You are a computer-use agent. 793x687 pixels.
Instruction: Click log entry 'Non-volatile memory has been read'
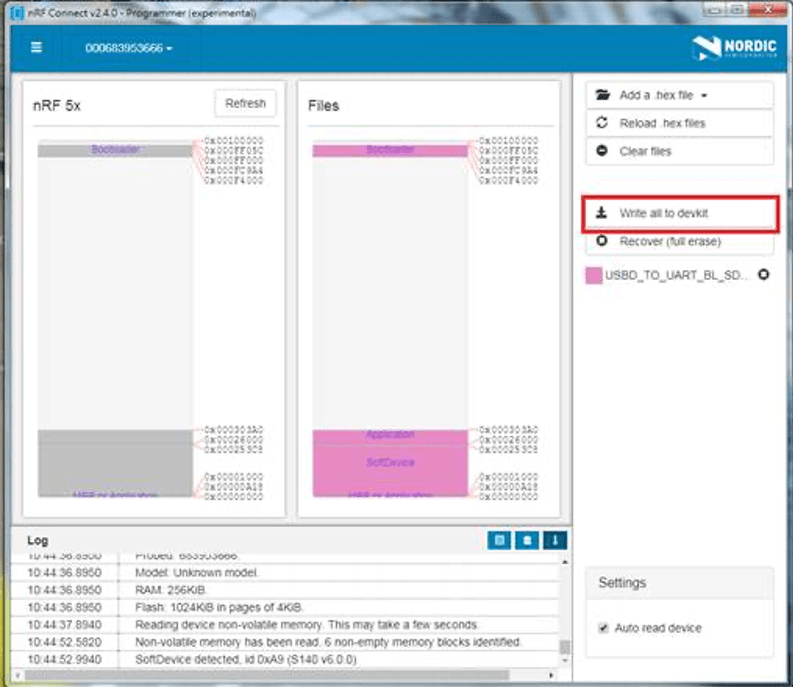click(328, 642)
